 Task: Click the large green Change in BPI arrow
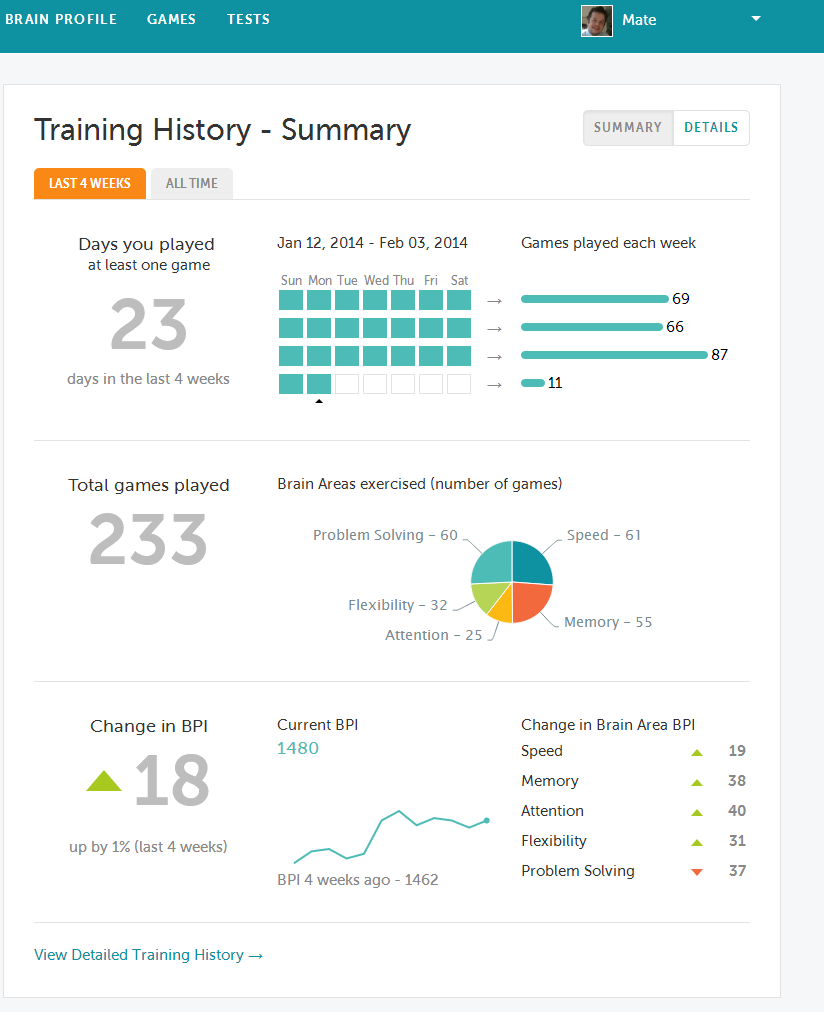(x=104, y=781)
